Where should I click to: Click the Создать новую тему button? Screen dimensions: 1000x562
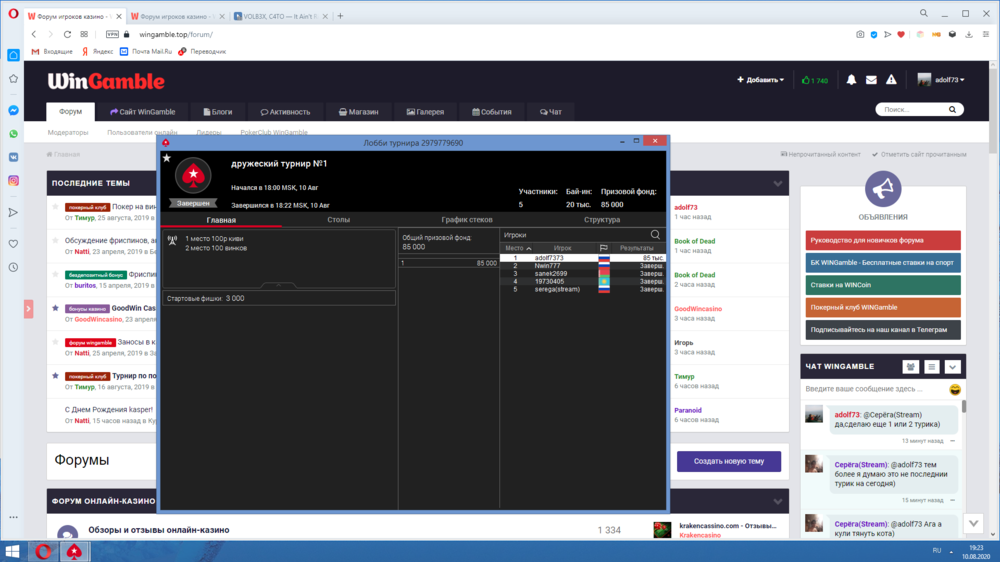point(728,461)
